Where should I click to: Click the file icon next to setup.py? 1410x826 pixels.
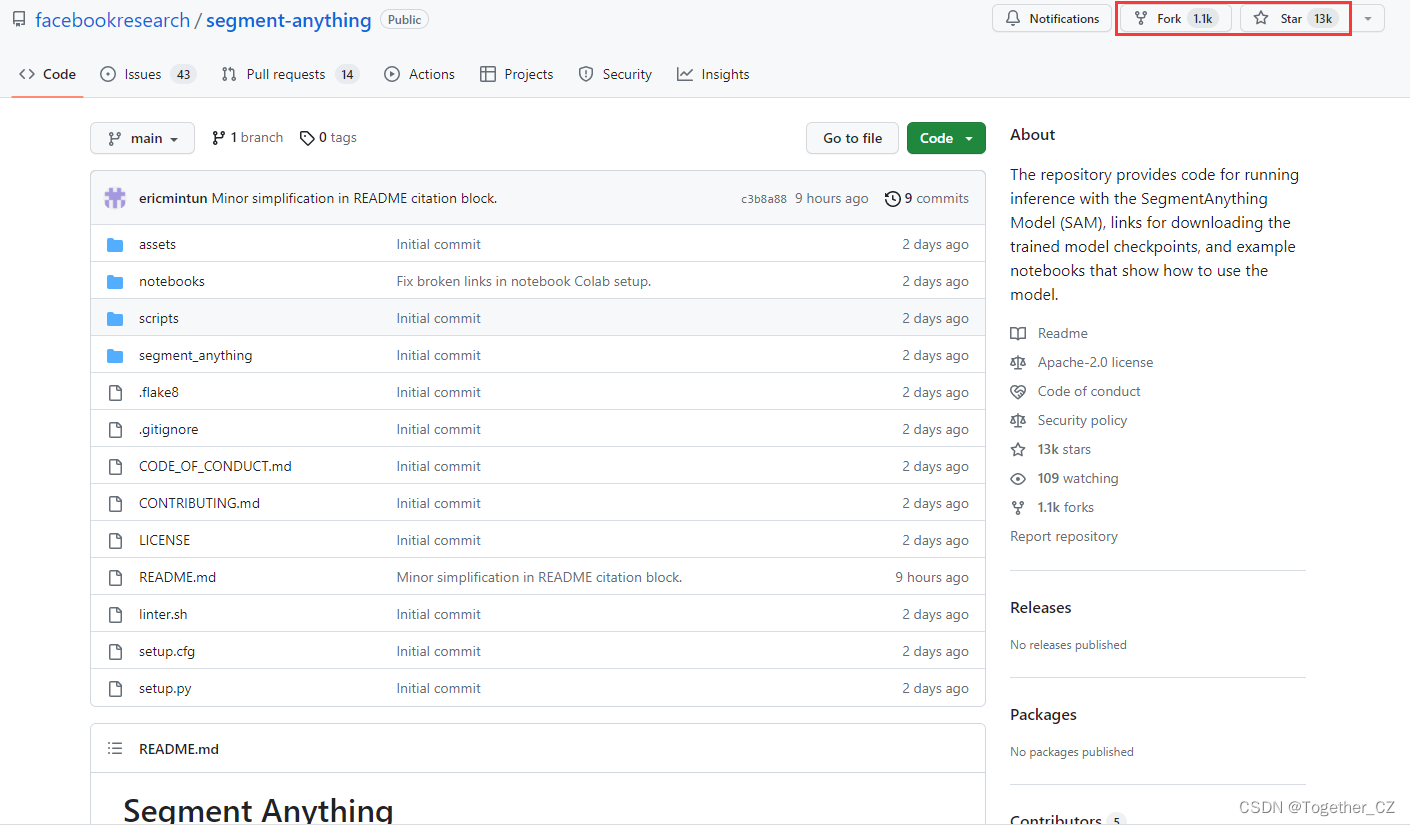coord(115,688)
